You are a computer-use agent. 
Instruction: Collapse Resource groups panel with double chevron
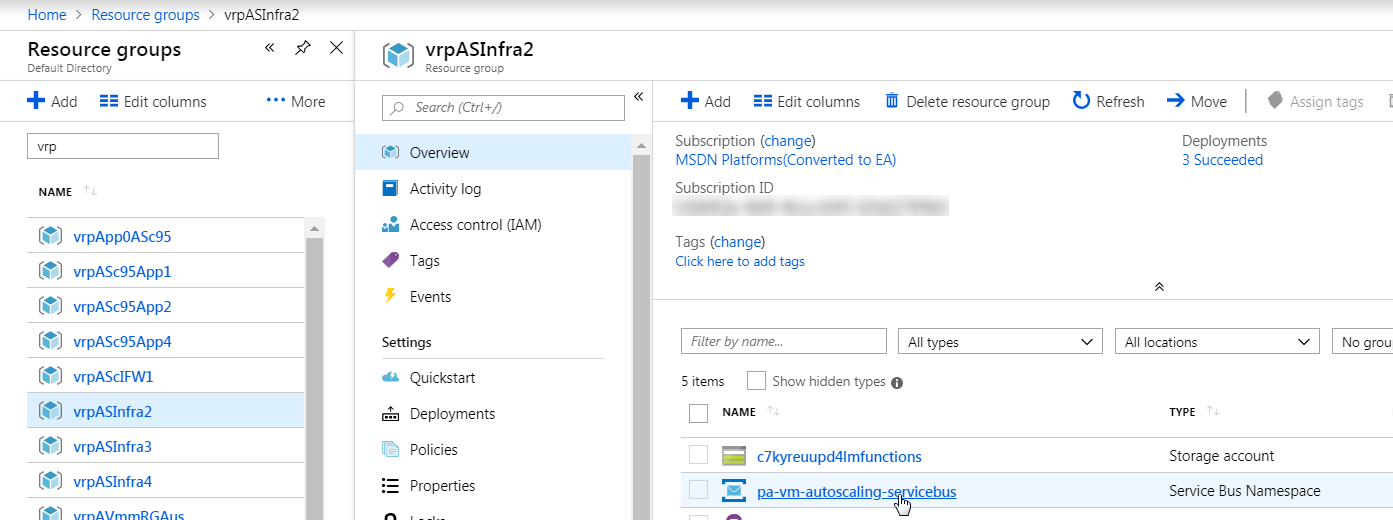pyautogui.click(x=269, y=48)
